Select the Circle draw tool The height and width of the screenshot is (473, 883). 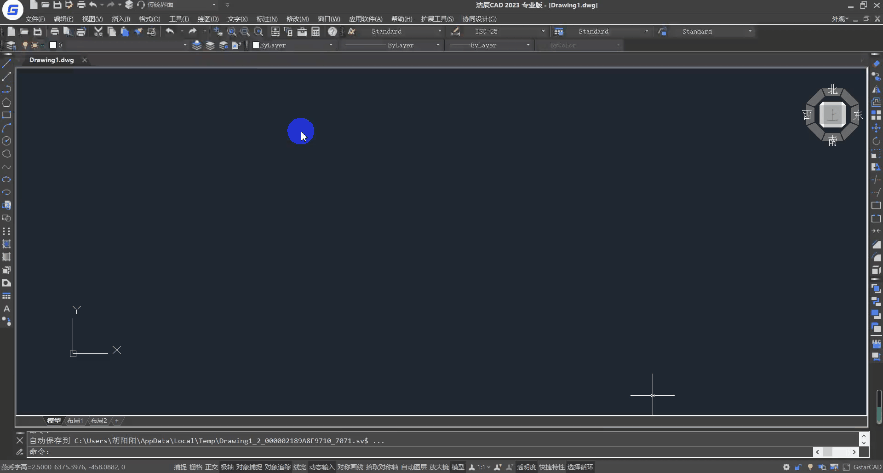click(x=7, y=141)
